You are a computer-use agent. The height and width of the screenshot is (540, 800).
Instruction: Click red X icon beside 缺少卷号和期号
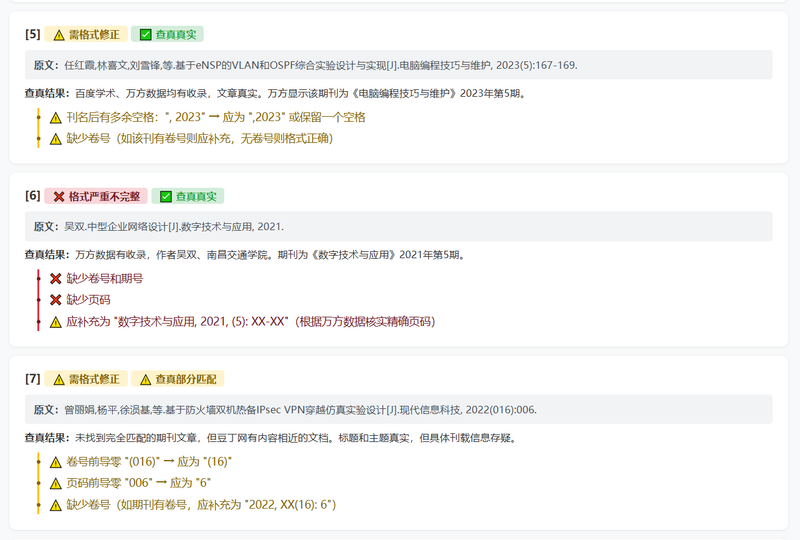[56, 279]
